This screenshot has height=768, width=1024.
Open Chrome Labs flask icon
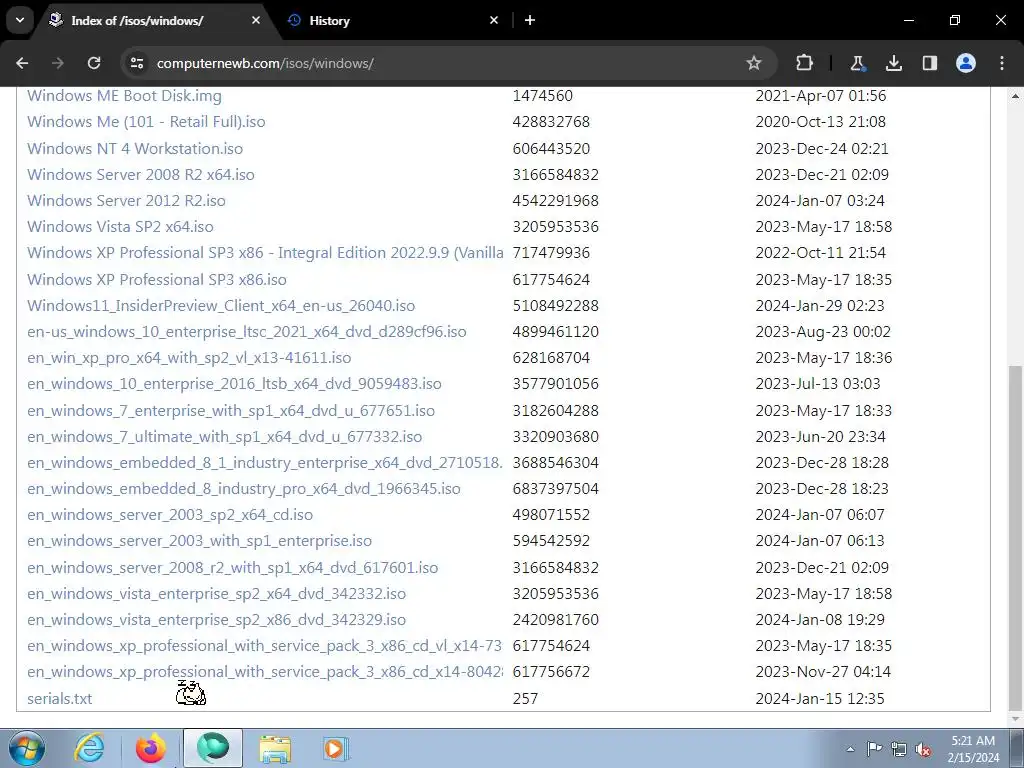coord(857,63)
